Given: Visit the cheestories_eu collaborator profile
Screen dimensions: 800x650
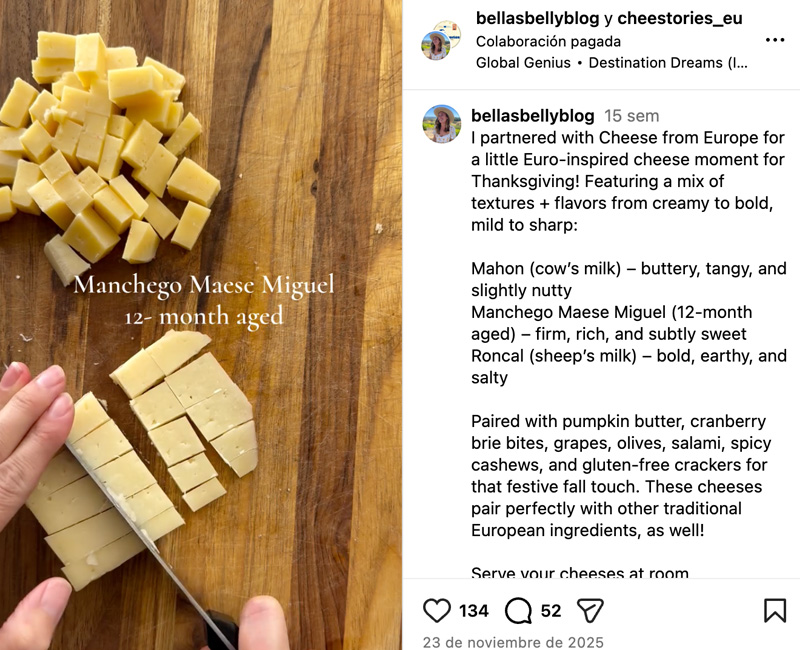Looking at the screenshot, I should [680, 19].
